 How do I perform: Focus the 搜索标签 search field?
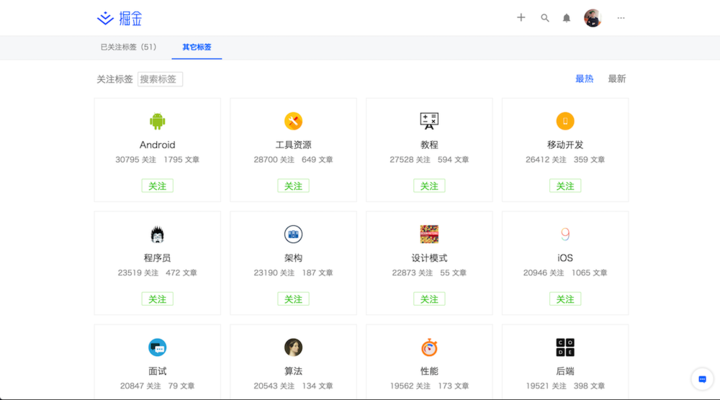[x=160, y=79]
